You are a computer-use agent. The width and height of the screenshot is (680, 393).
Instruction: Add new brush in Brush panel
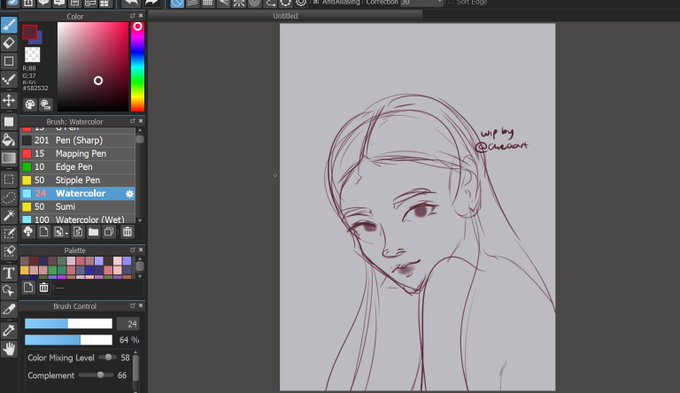tap(44, 232)
